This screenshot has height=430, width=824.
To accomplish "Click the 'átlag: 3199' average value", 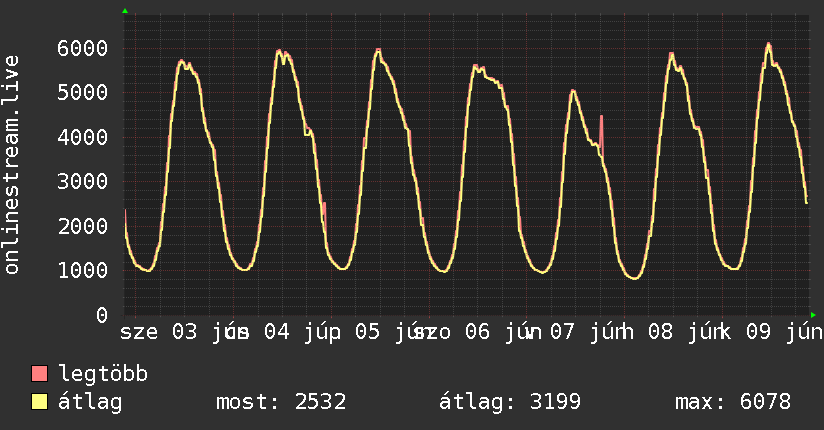I will [x=510, y=402].
